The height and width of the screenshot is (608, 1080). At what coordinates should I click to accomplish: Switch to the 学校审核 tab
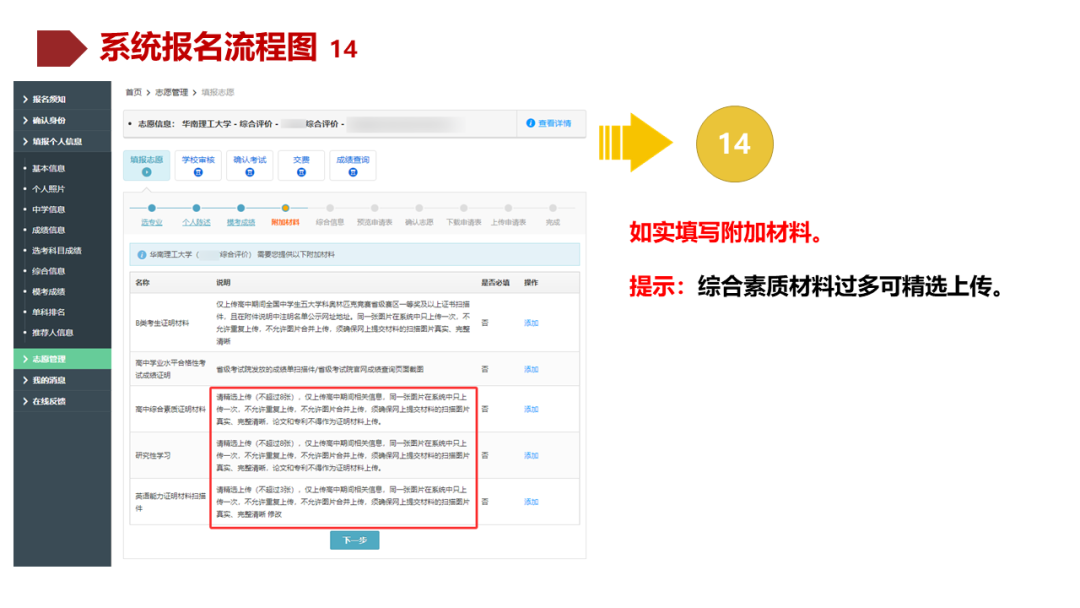click(197, 157)
